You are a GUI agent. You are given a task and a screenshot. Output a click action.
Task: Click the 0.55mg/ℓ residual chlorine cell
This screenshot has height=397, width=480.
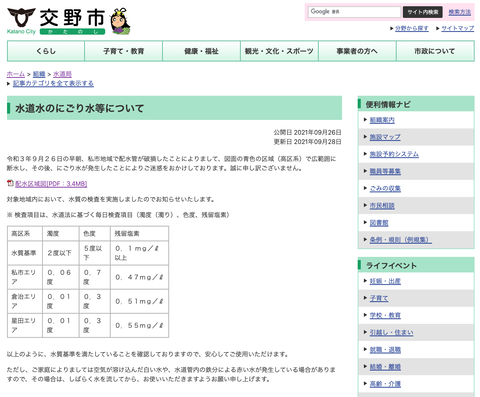click(139, 325)
